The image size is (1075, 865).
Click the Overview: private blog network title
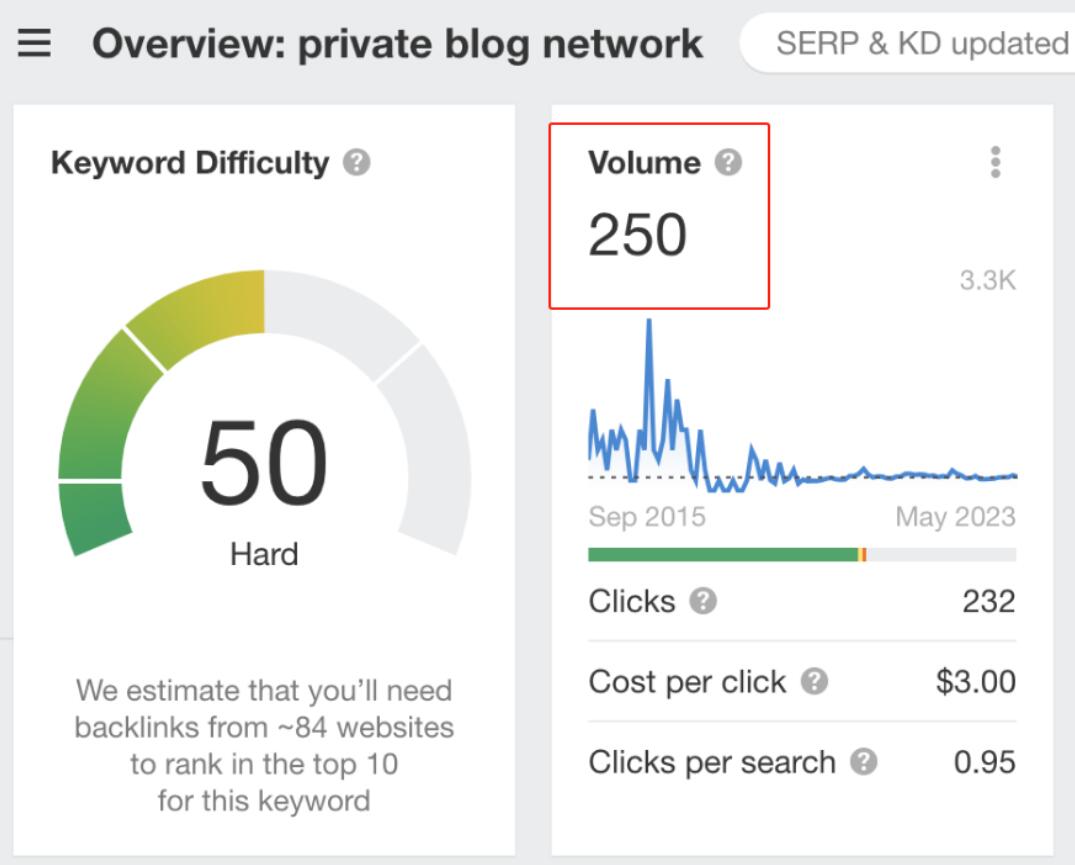point(397,44)
